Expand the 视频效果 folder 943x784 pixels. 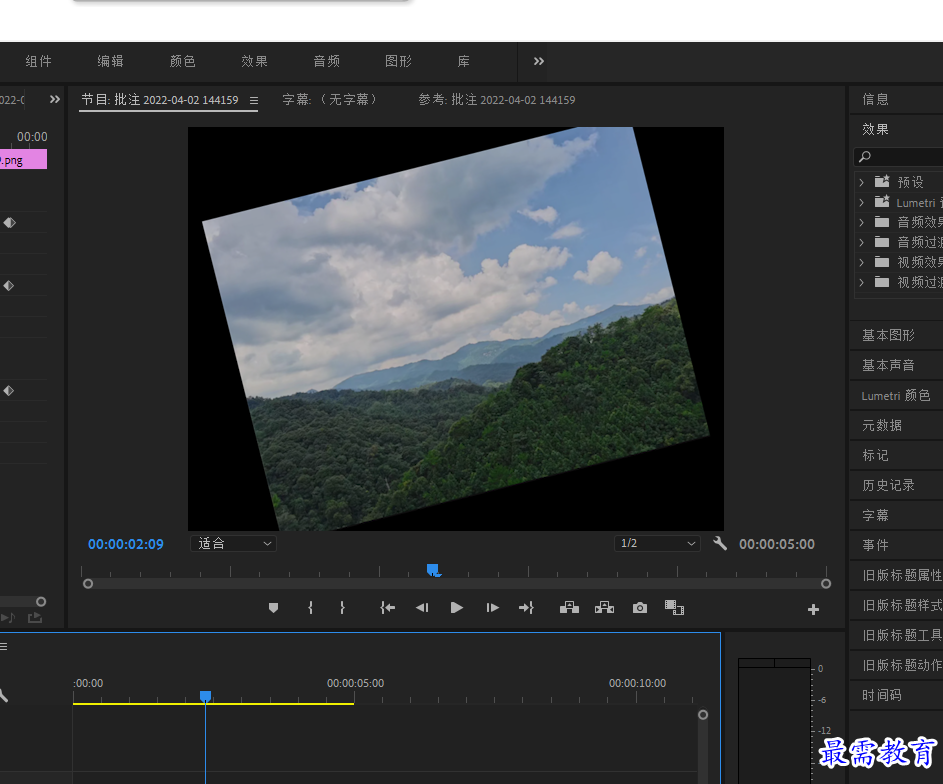pyautogui.click(x=861, y=262)
